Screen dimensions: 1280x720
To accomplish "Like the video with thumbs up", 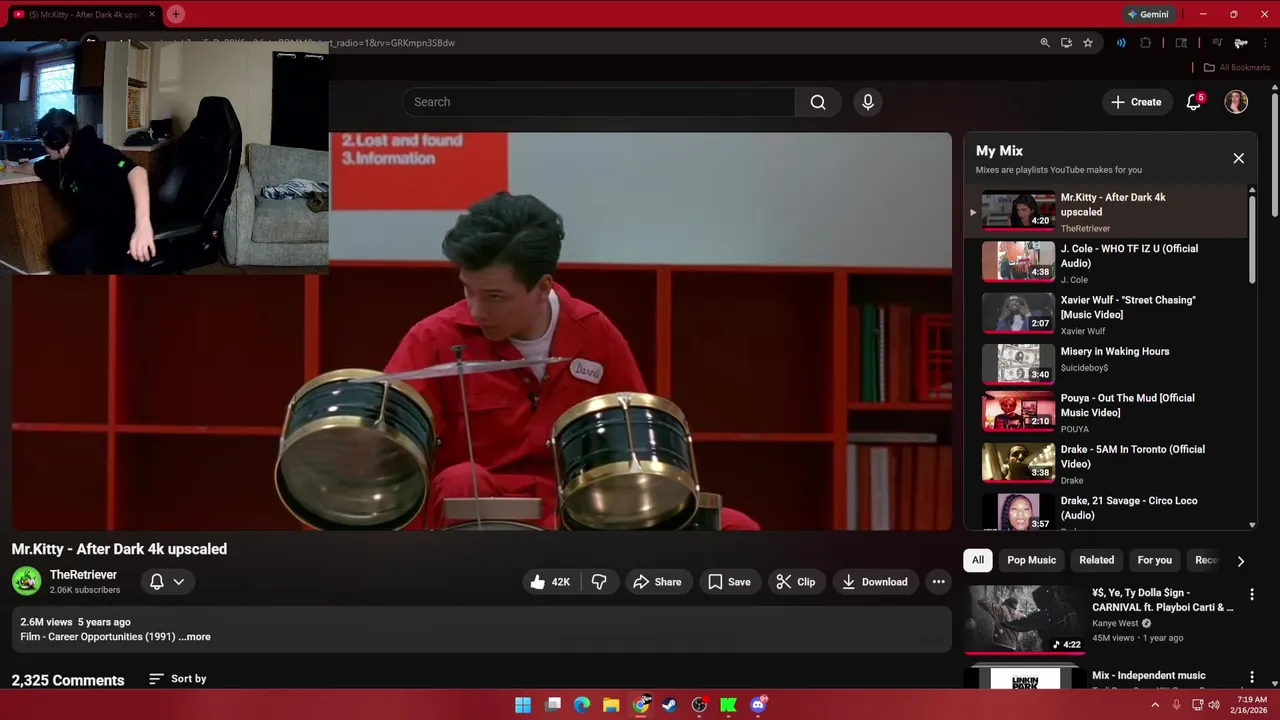I will click(x=549, y=582).
